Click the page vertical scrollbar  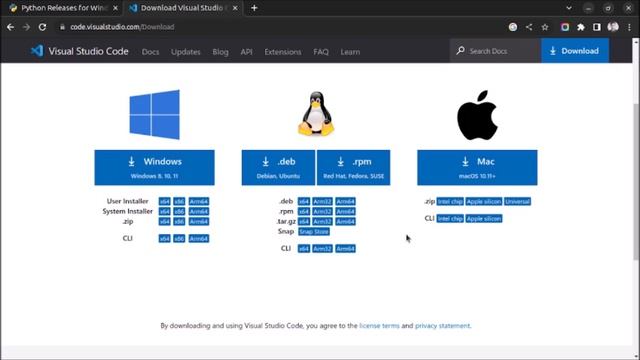636,181
